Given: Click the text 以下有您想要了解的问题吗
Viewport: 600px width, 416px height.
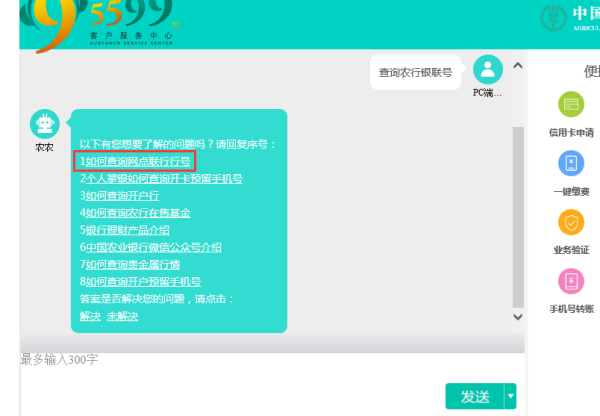Looking at the screenshot, I should click(142, 144).
